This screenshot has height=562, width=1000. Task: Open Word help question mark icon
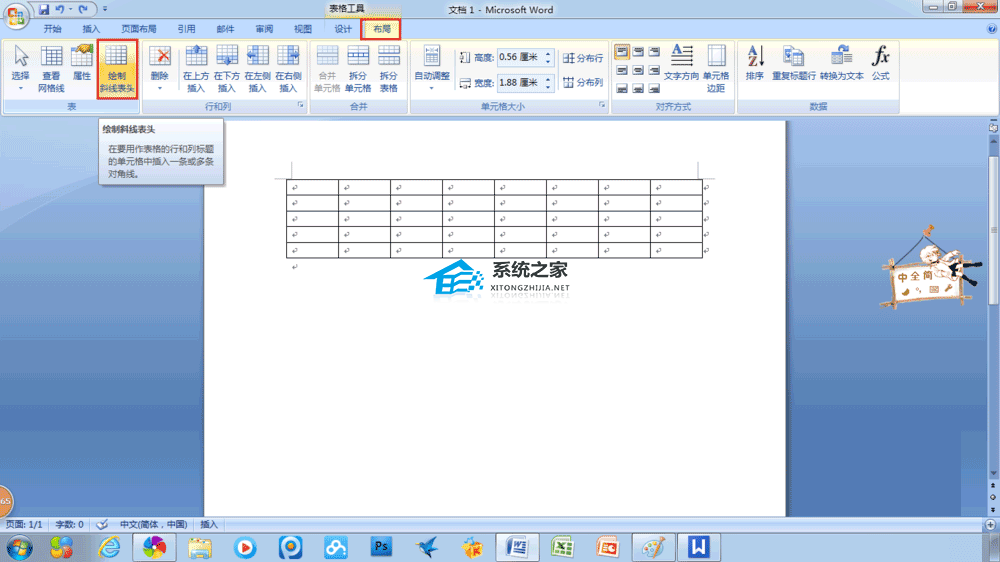[x=992, y=29]
